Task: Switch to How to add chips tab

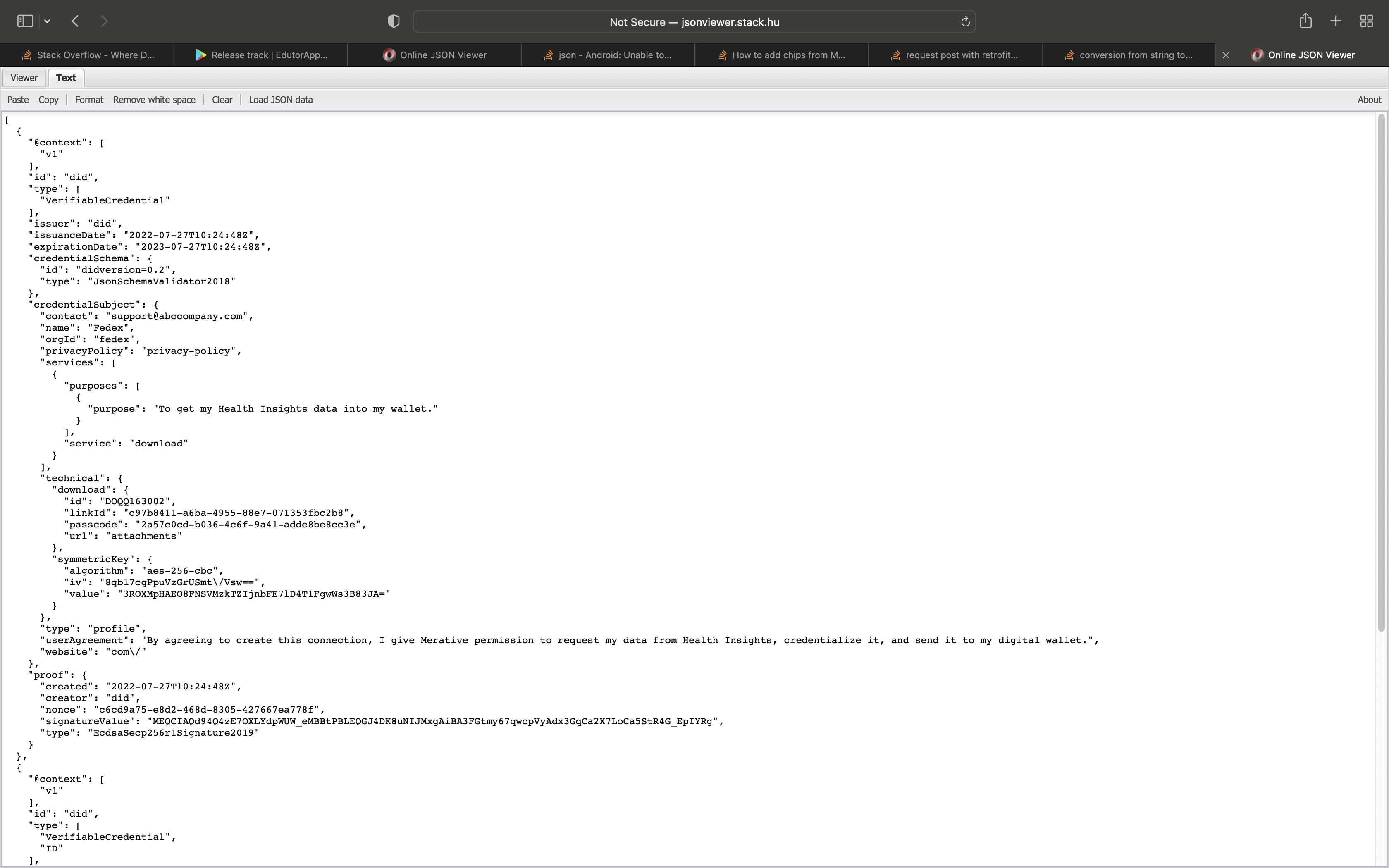Action: 782,55
